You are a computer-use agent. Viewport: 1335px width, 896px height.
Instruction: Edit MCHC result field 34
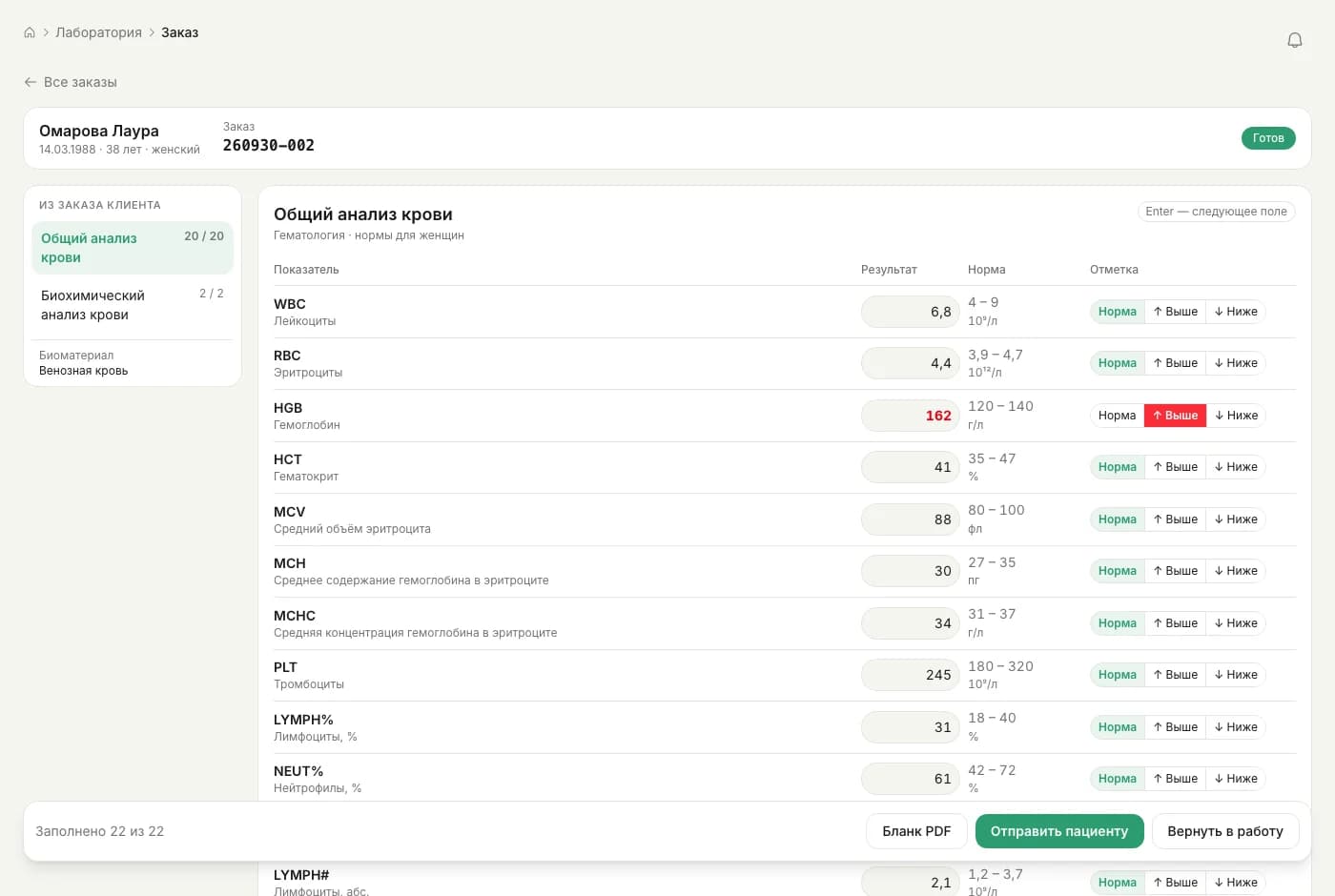click(911, 623)
